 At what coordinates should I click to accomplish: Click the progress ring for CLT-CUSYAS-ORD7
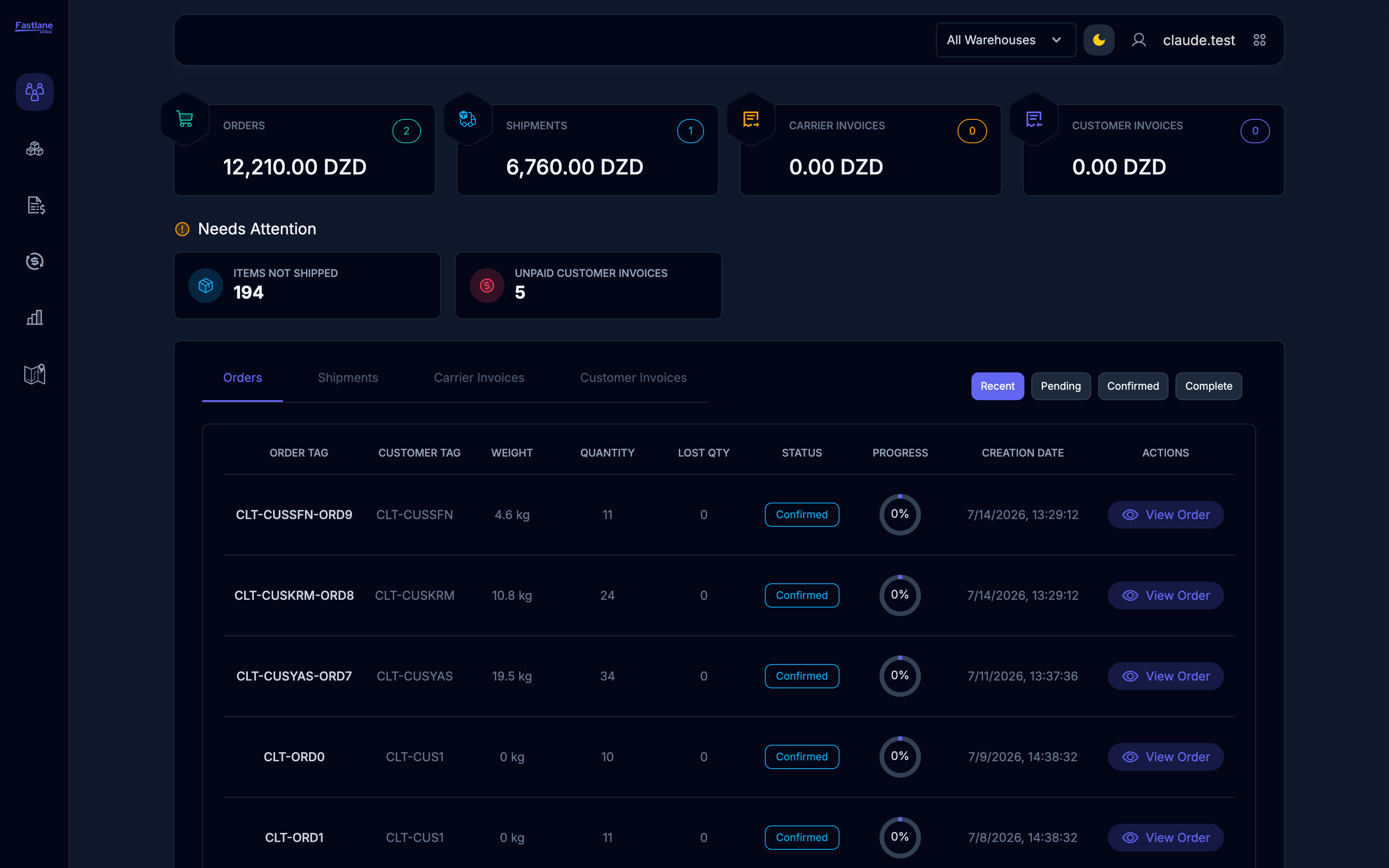tap(900, 676)
